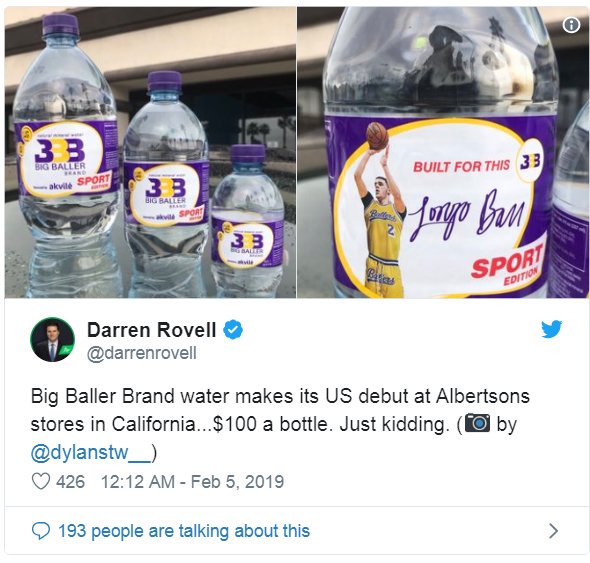Click the smallest water bottle in photo
590x563 pixels.
point(247,221)
